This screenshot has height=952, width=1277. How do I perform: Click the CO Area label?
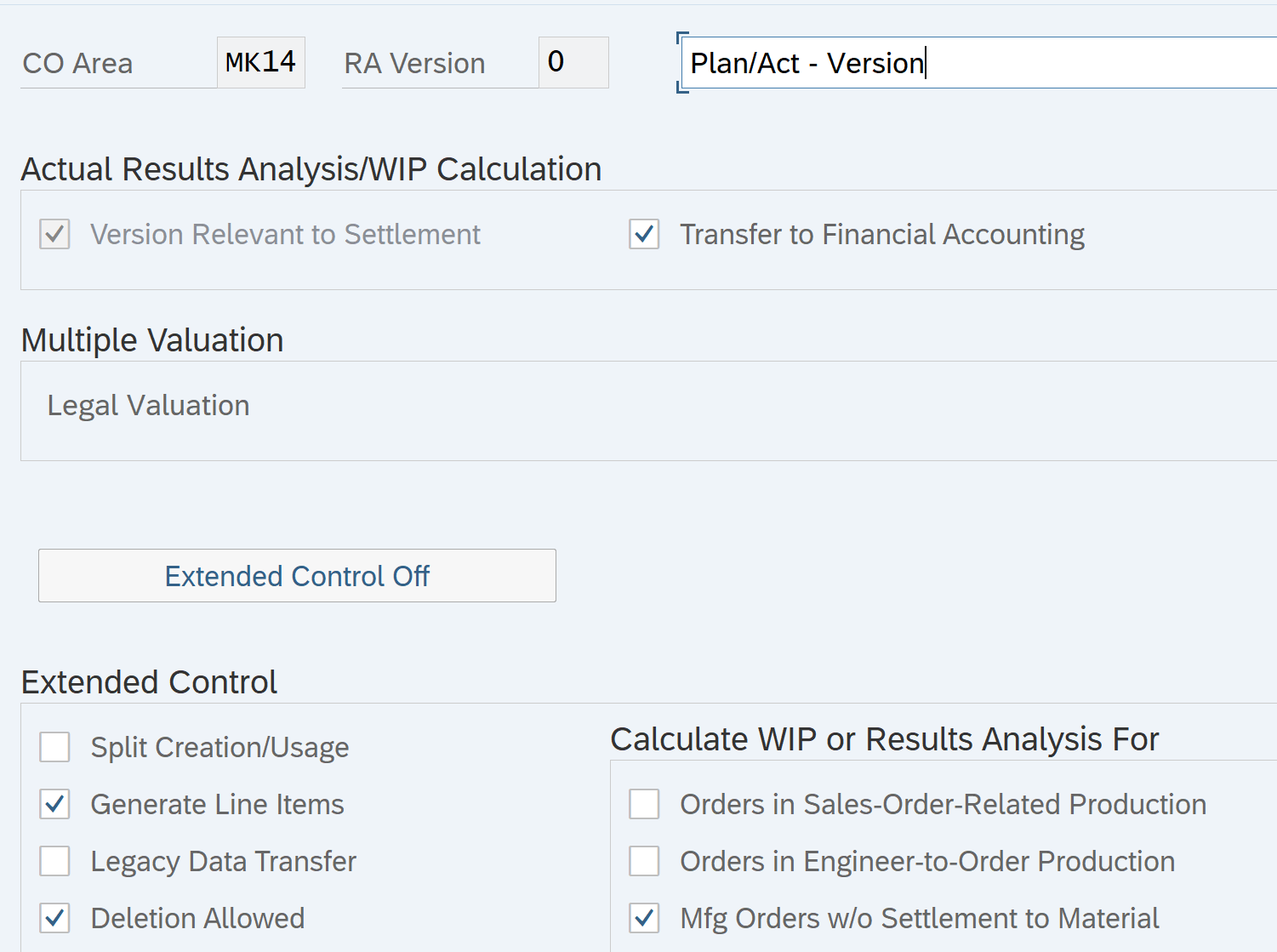(77, 64)
